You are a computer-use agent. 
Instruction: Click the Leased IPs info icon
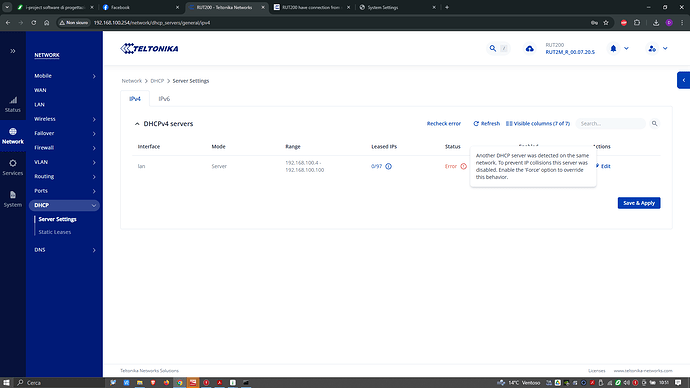point(389,166)
